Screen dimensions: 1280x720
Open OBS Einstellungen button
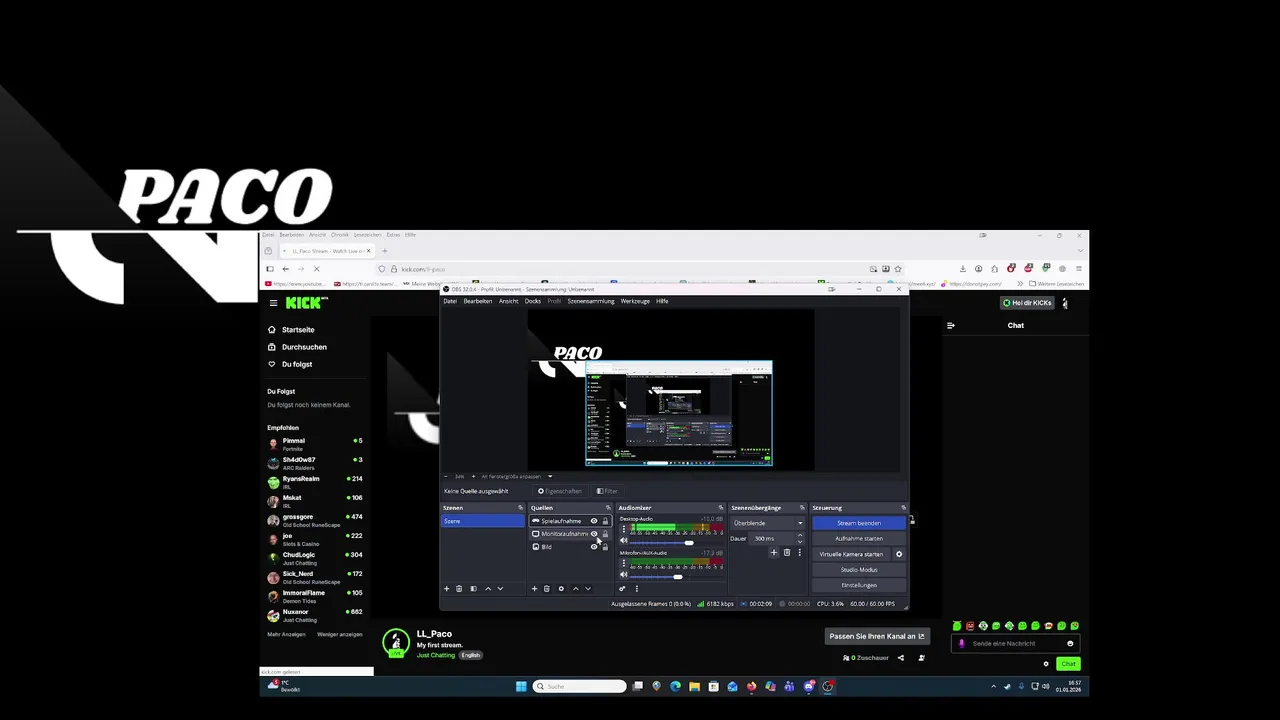859,585
